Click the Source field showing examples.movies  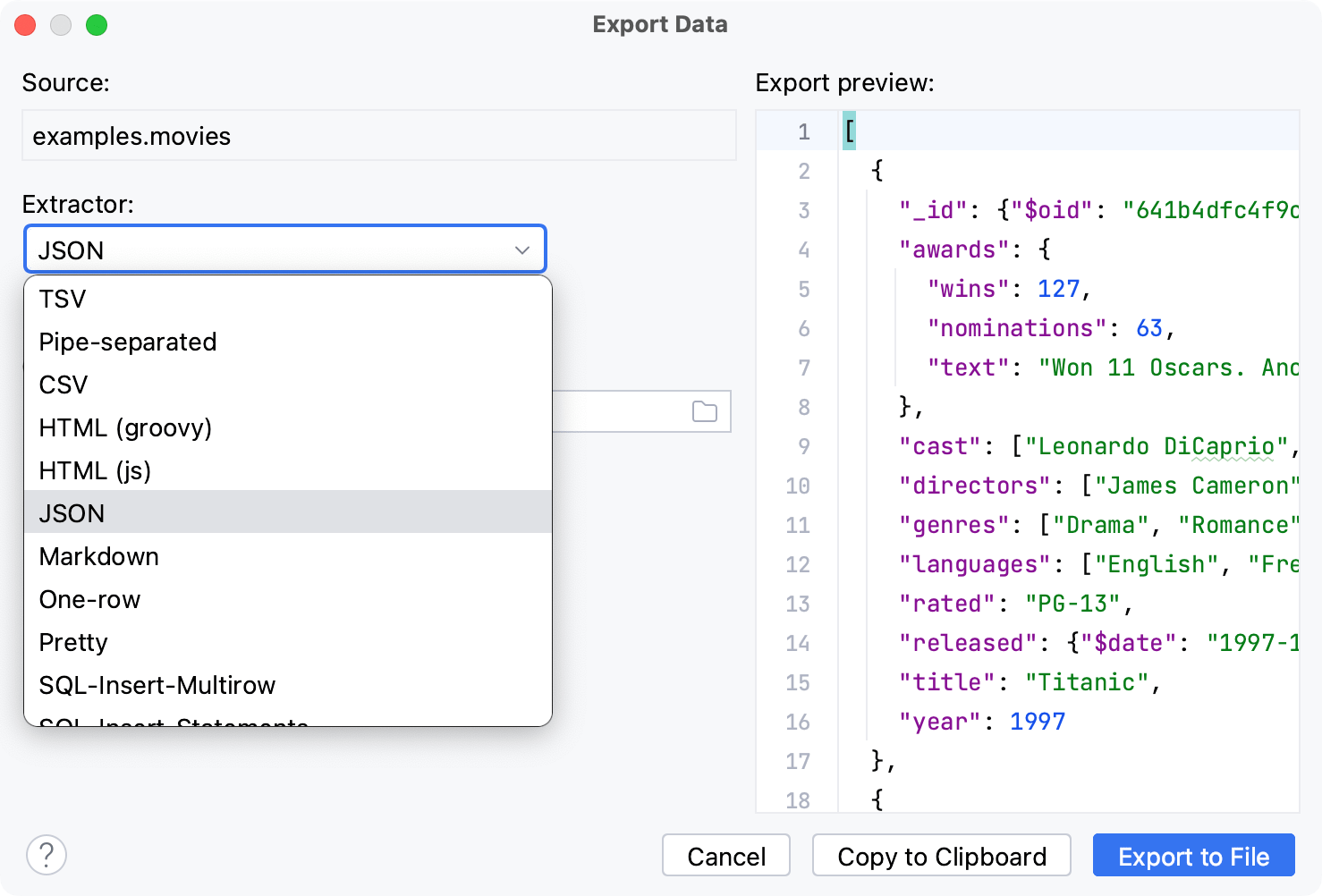378,136
